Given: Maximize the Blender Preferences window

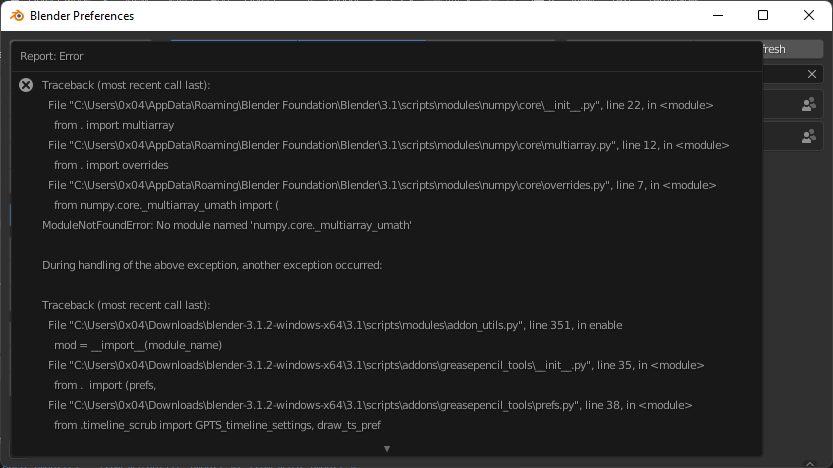Looking at the screenshot, I should point(763,16).
